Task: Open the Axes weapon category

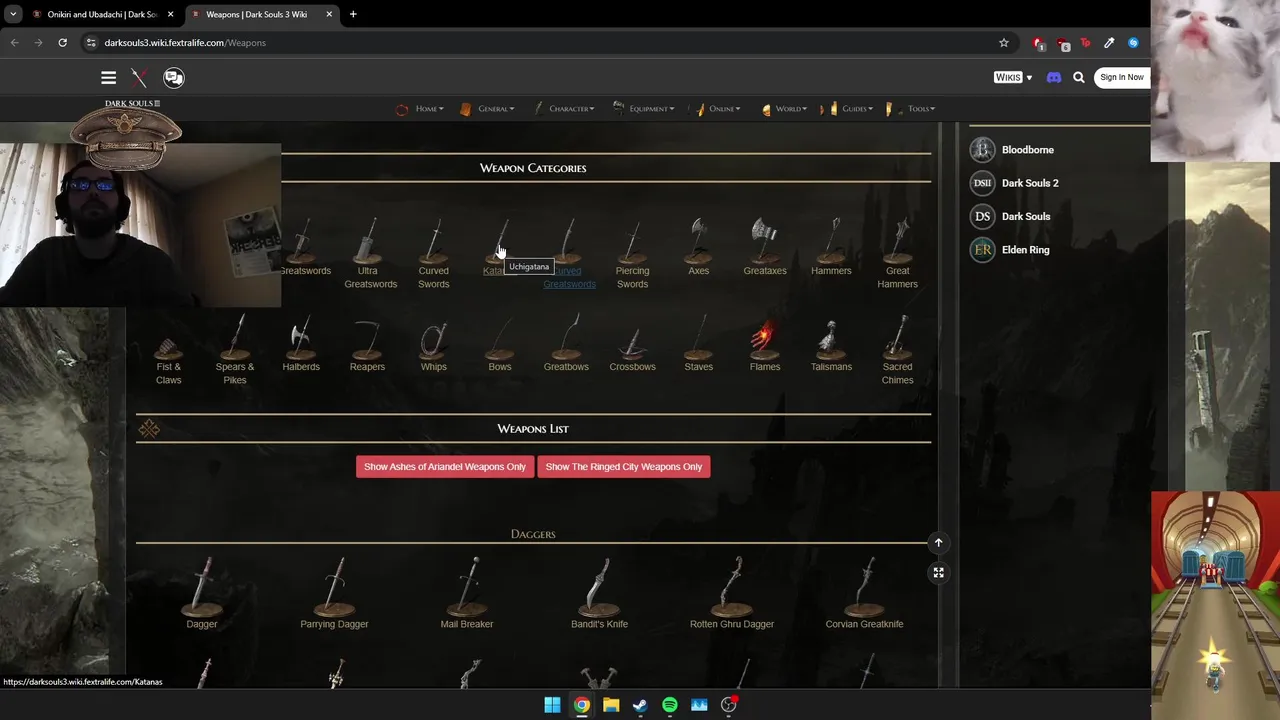Action: (698, 247)
